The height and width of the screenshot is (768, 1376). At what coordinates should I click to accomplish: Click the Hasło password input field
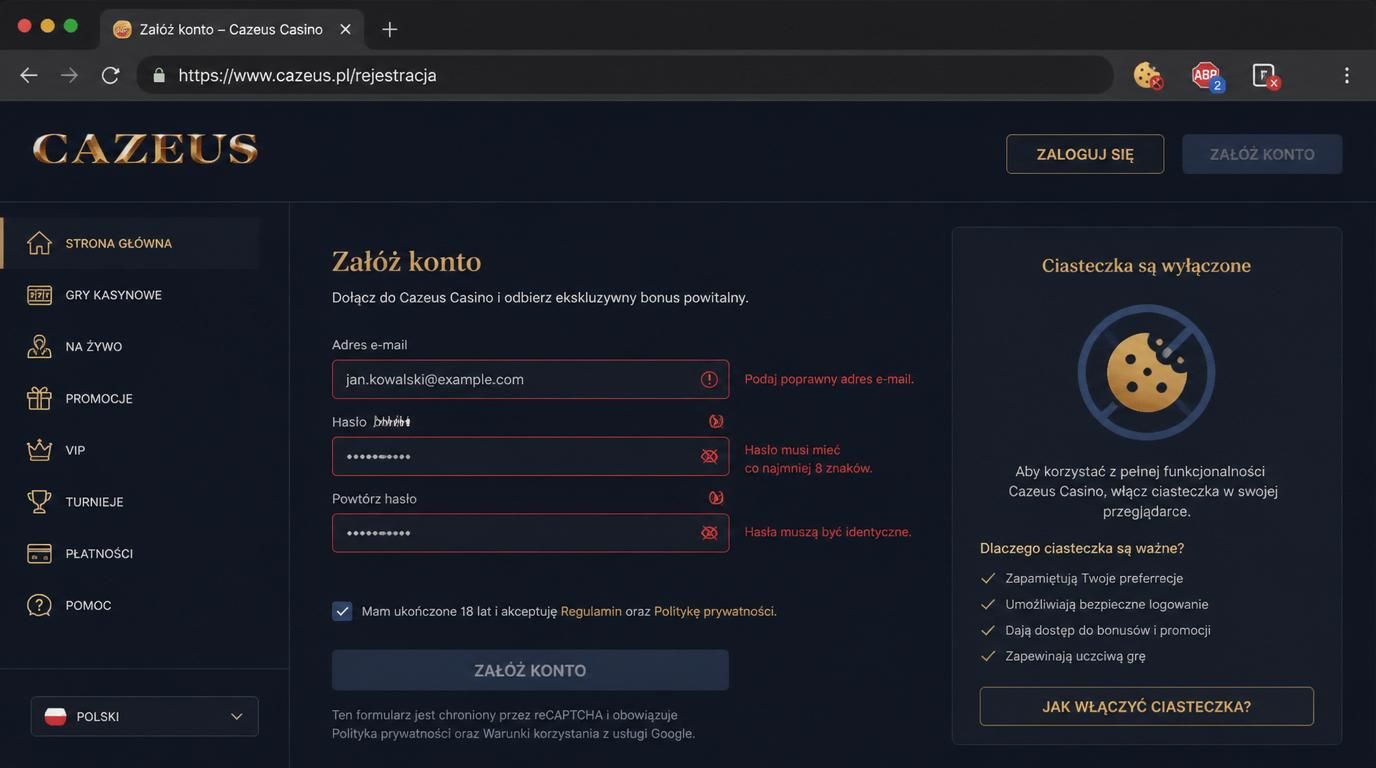tap(530, 456)
